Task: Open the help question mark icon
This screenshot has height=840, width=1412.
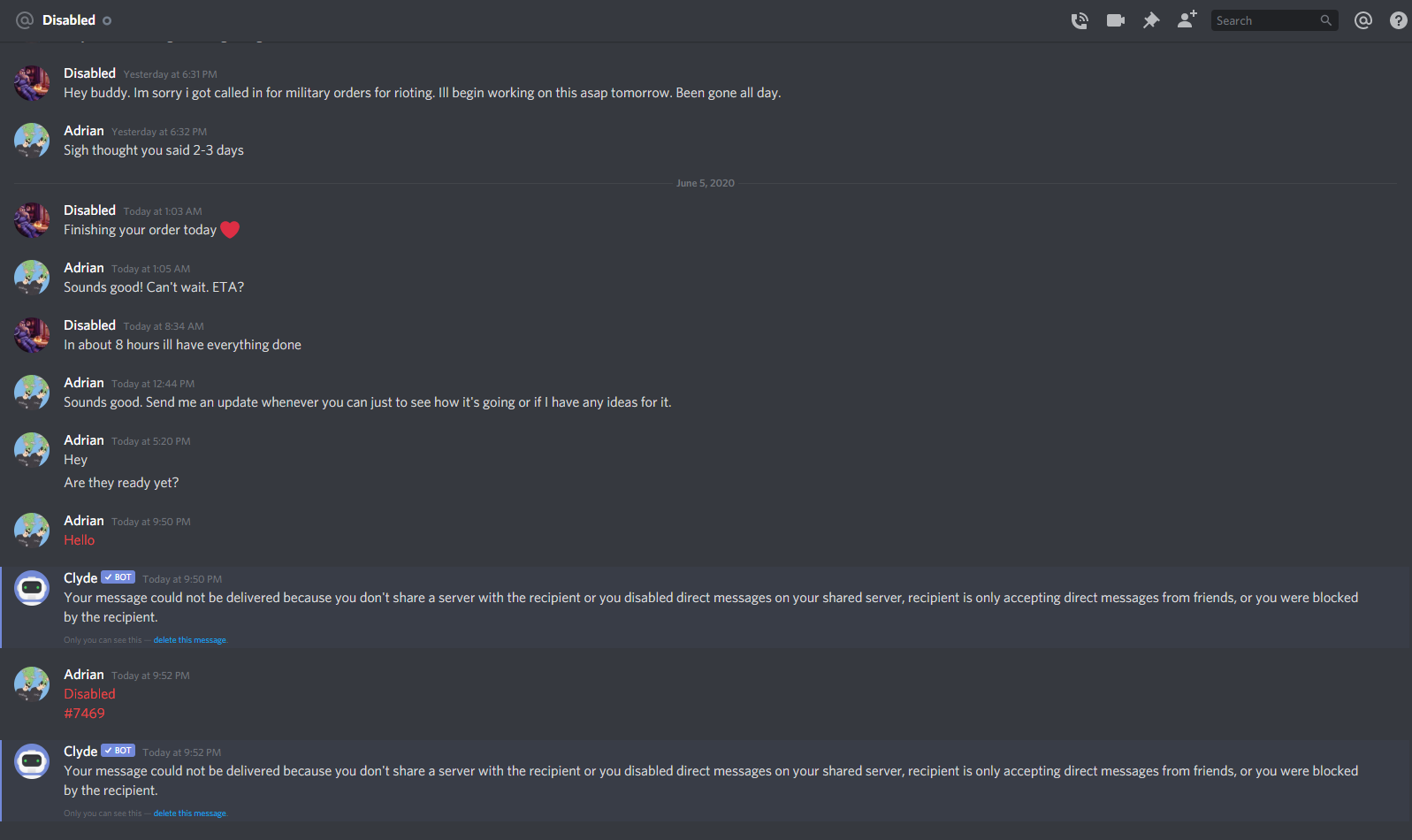Action: click(1399, 20)
